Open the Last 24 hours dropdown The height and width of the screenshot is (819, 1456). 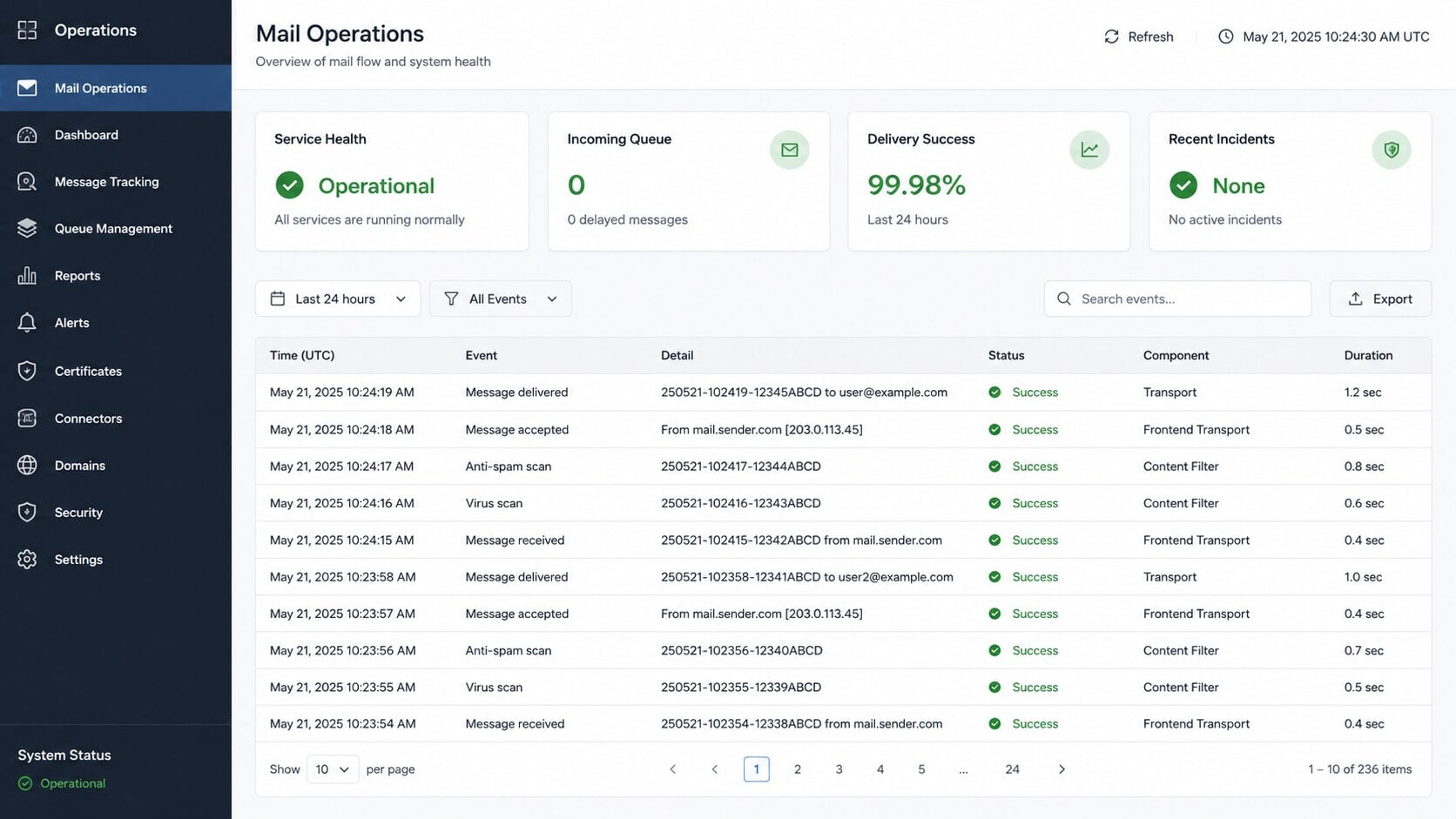click(338, 299)
